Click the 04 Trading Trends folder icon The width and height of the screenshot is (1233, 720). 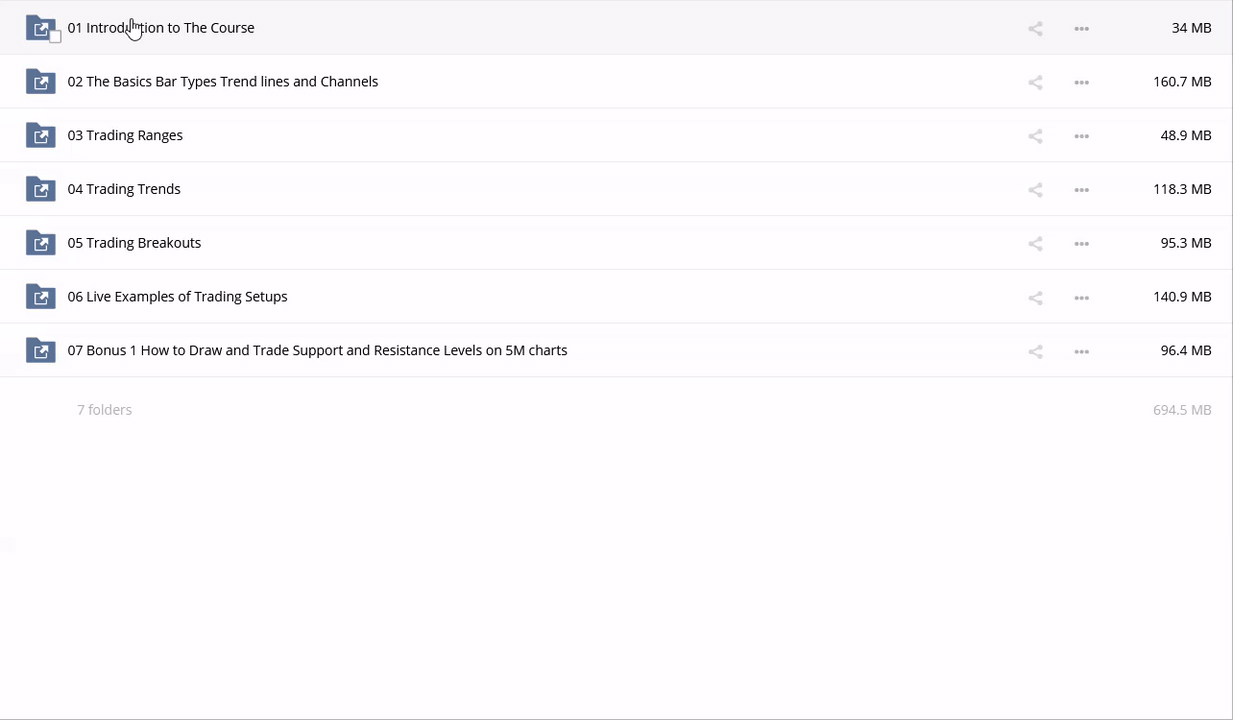pos(40,189)
